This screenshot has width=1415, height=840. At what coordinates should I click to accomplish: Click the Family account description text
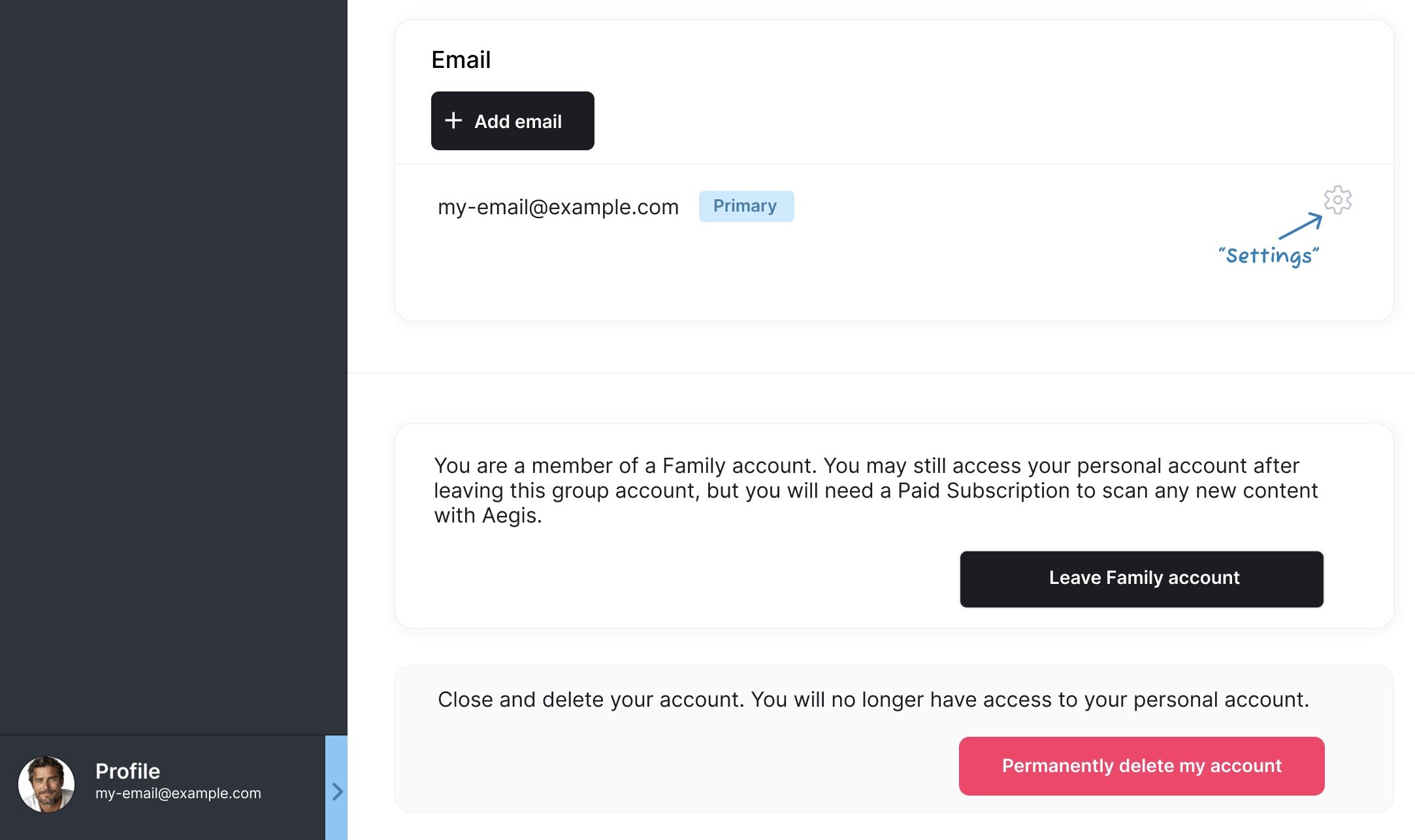[875, 490]
